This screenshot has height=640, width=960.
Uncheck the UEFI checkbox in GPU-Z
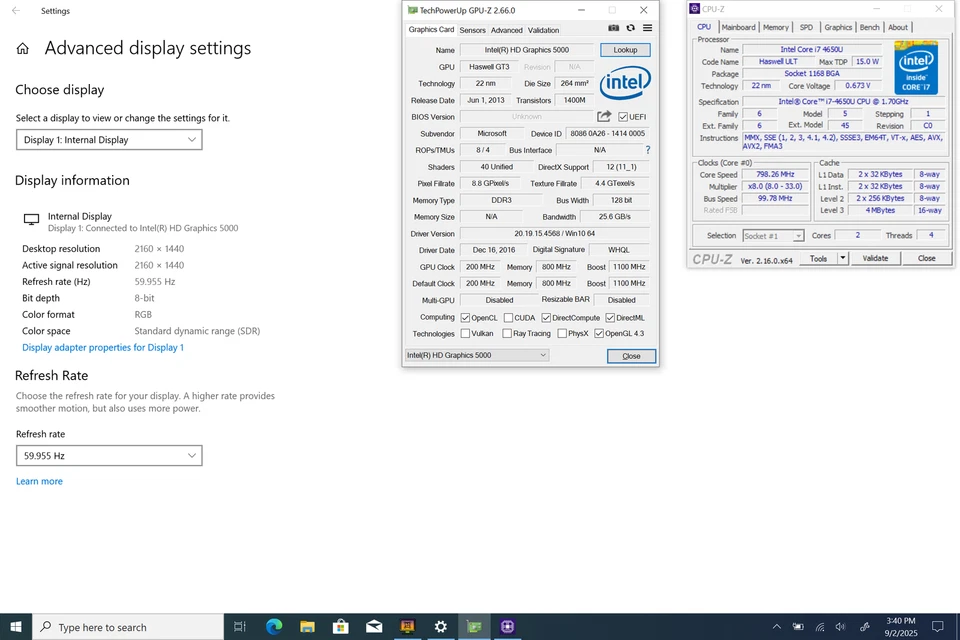(x=622, y=116)
